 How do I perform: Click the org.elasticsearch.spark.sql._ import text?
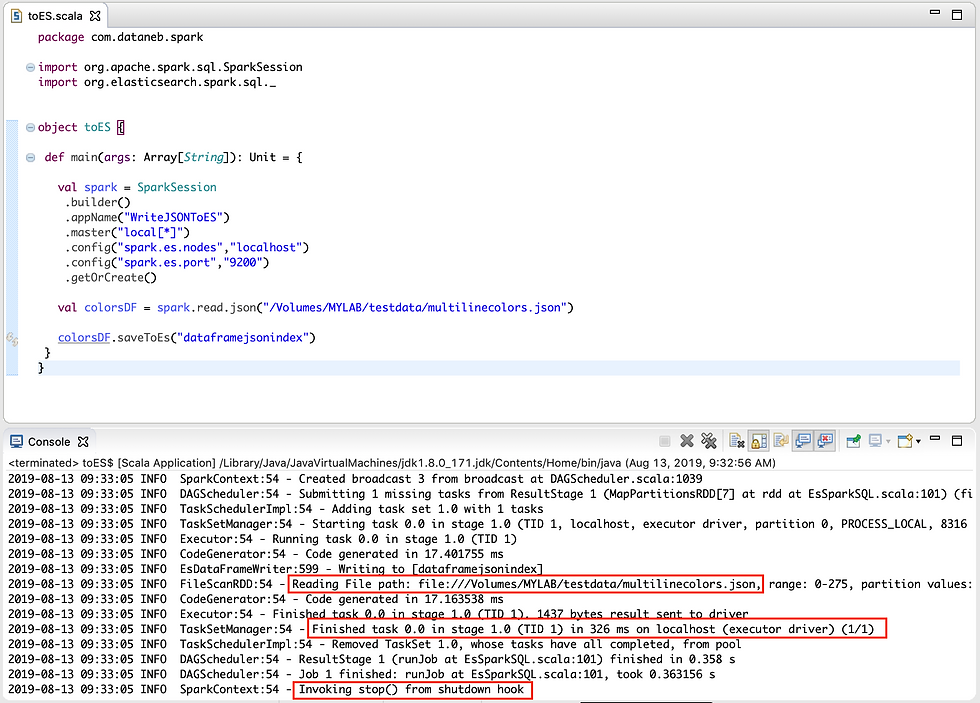[x=180, y=82]
